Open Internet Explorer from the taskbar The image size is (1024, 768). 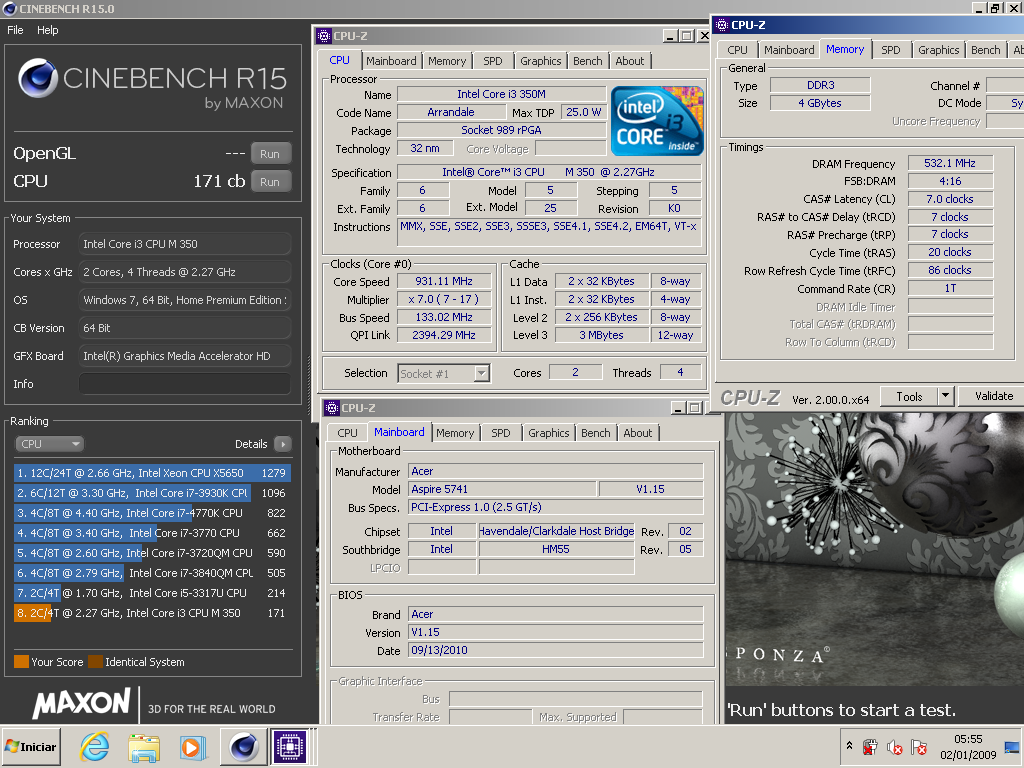tap(95, 746)
